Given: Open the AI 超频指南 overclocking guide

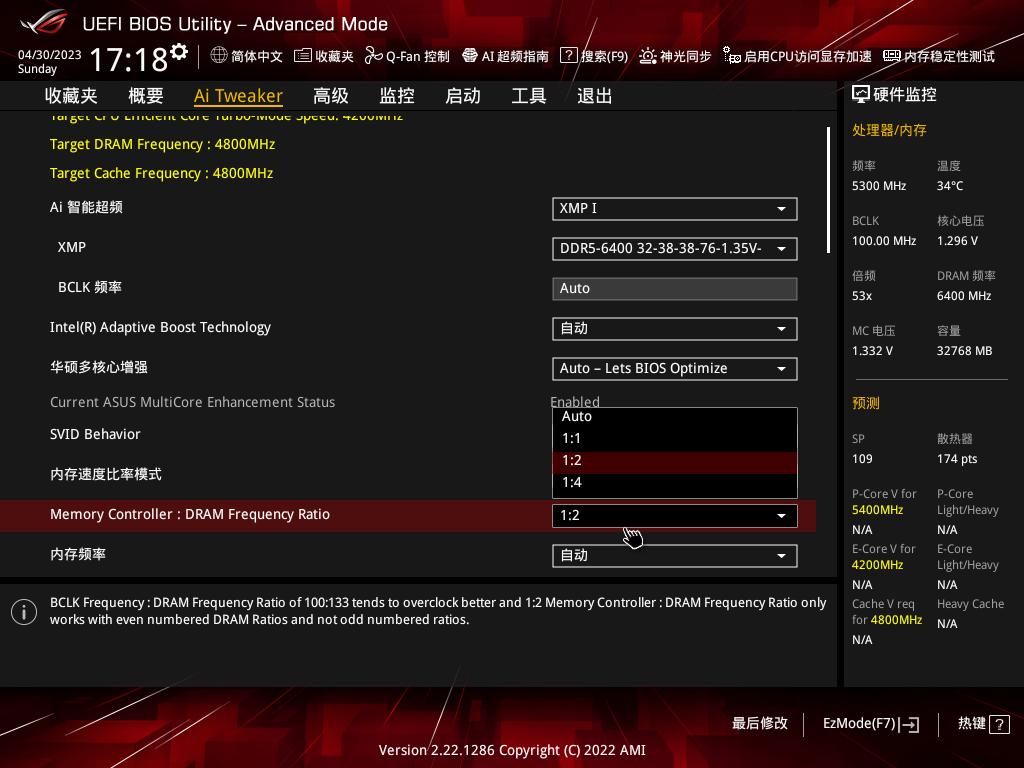Looking at the screenshot, I should 507,57.
